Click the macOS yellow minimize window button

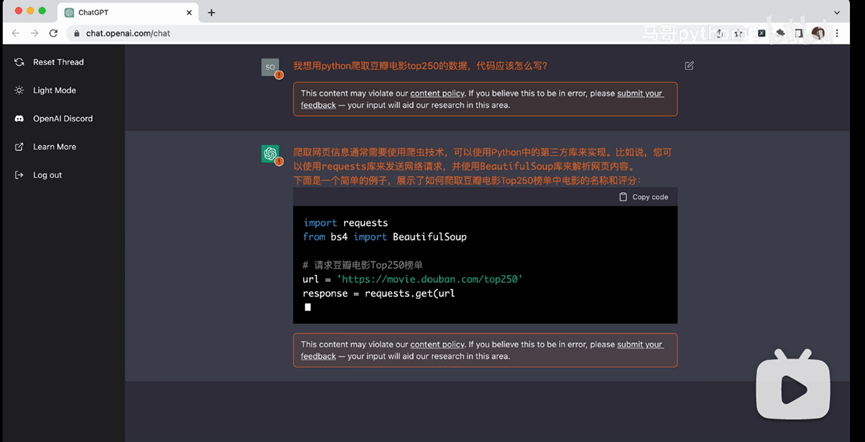30,11
